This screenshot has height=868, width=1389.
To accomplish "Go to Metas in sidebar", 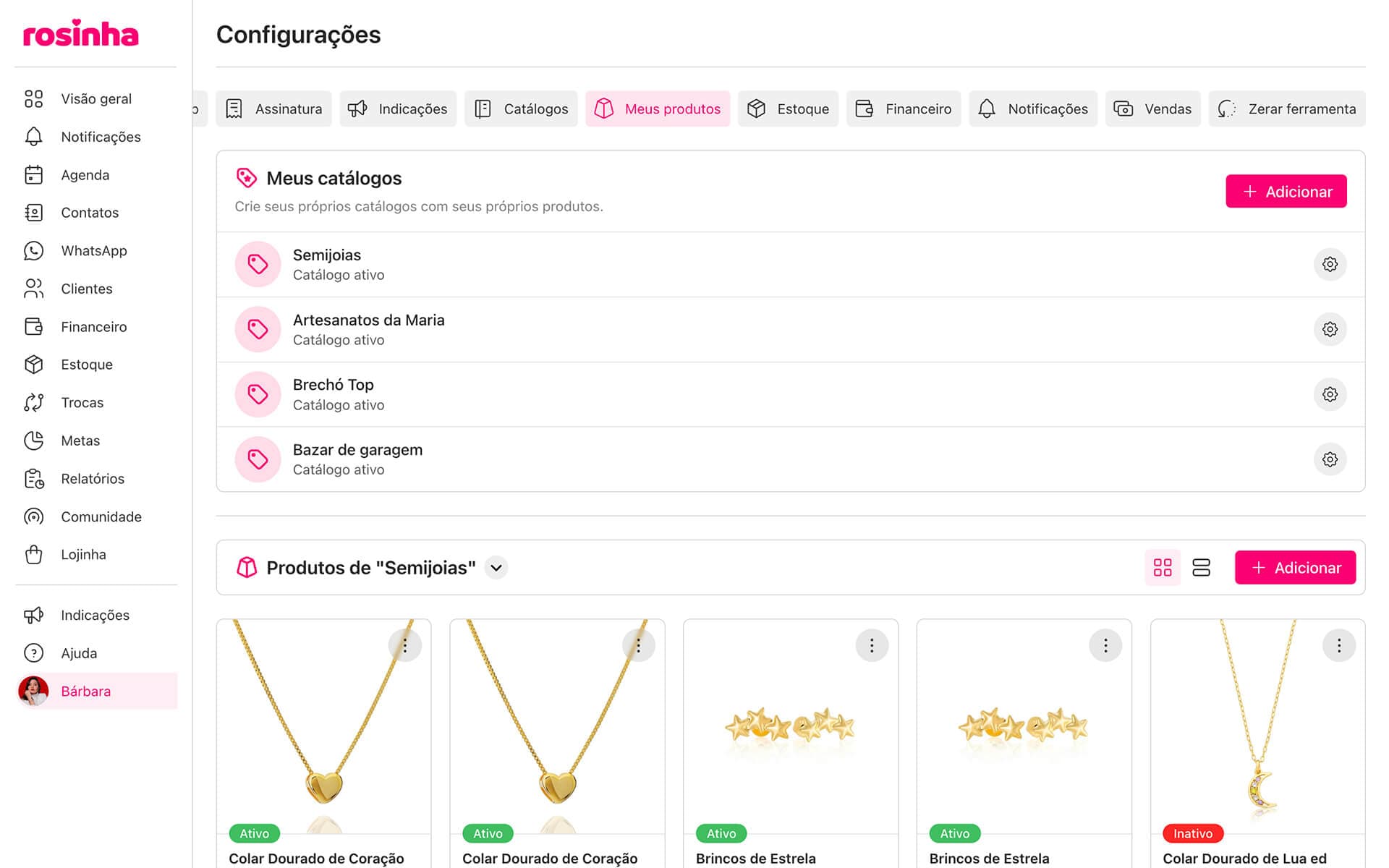I will coord(80,441).
